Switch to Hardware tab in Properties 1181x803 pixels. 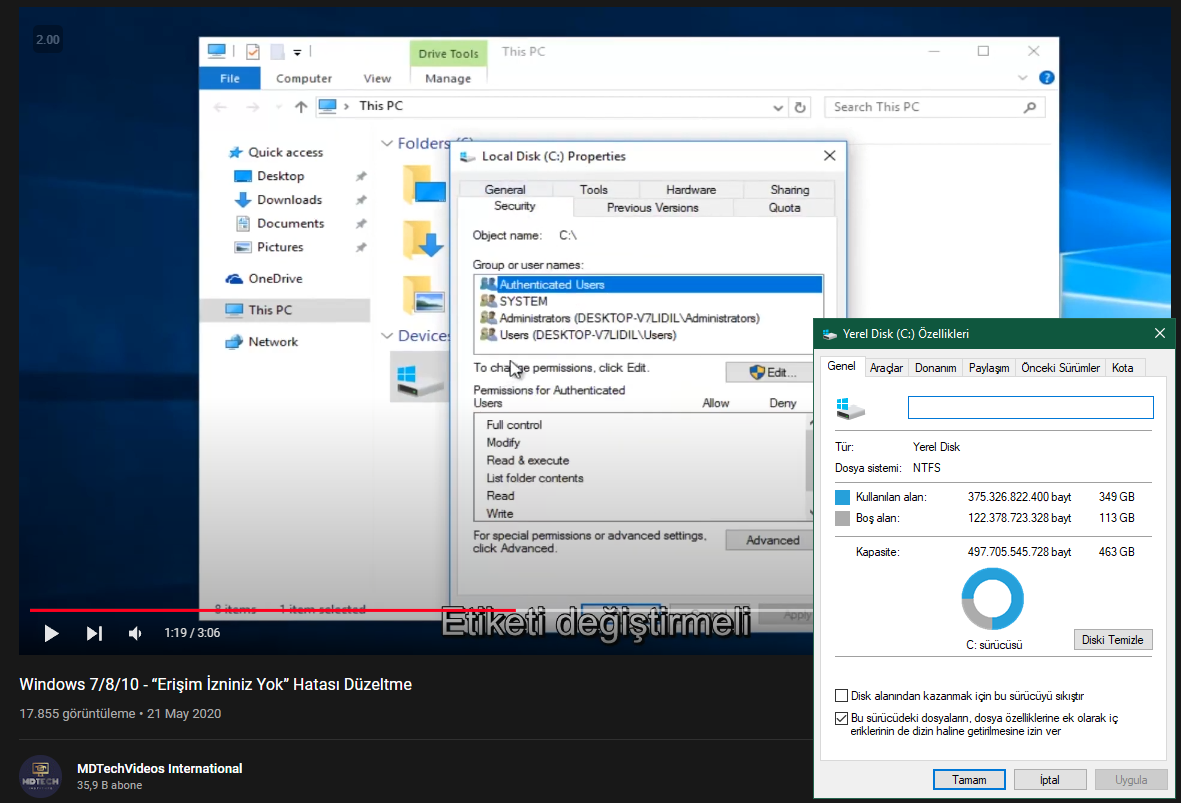(691, 190)
